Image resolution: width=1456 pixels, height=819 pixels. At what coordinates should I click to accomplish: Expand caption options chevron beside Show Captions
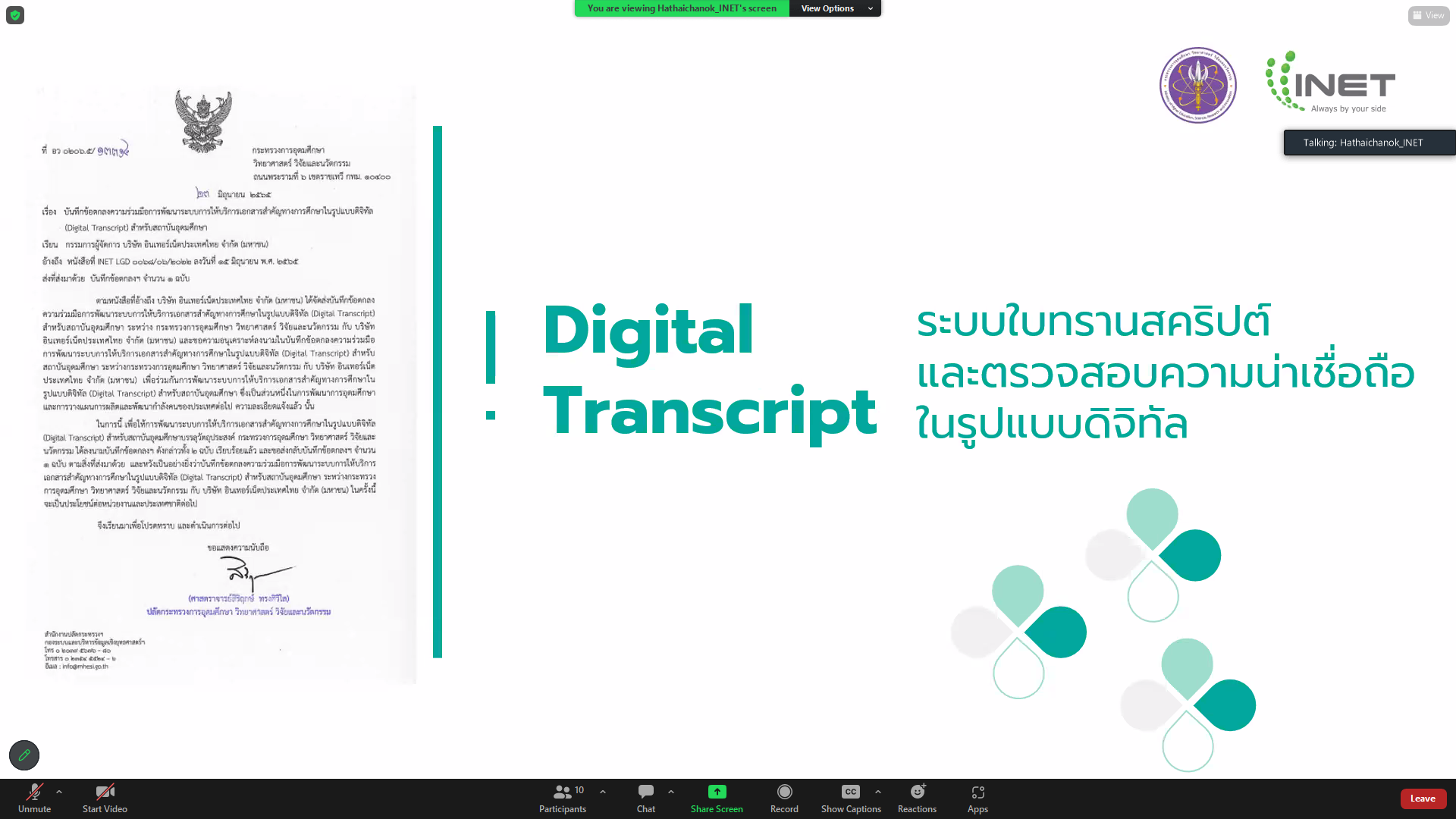pyautogui.click(x=878, y=792)
